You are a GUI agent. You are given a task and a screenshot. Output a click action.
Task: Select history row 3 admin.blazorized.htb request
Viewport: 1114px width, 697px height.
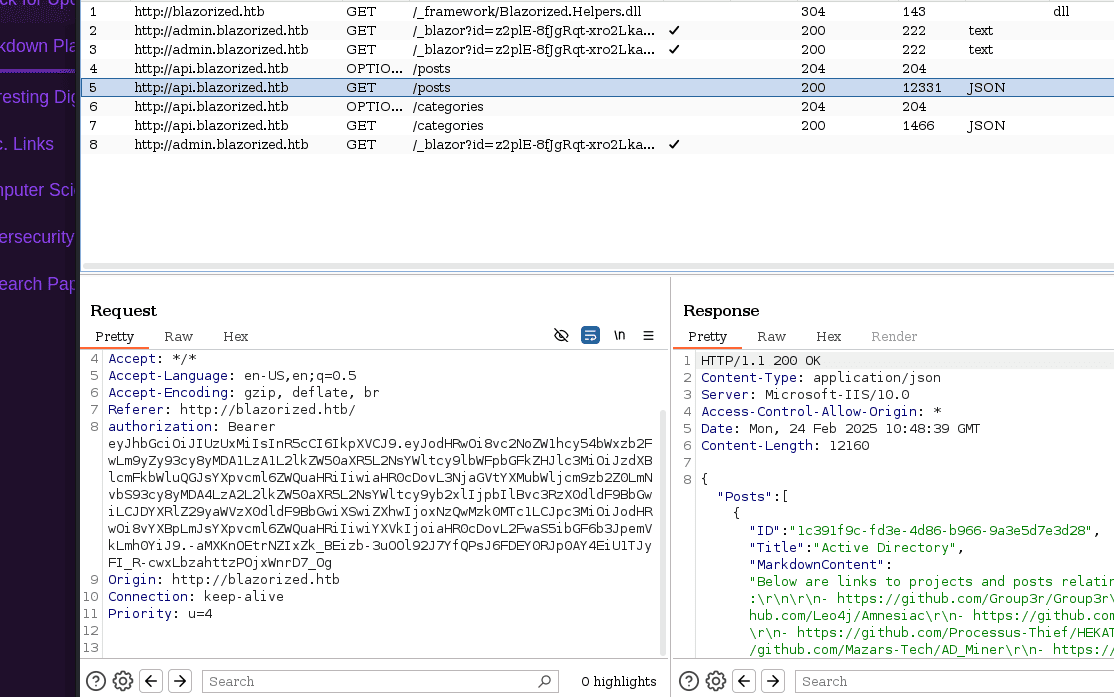597,50
